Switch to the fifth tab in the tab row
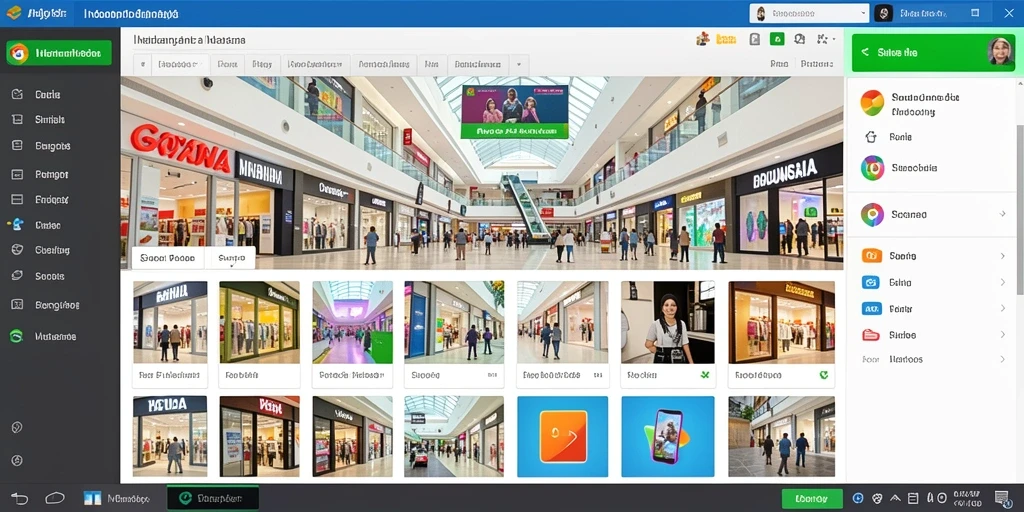 click(384, 65)
